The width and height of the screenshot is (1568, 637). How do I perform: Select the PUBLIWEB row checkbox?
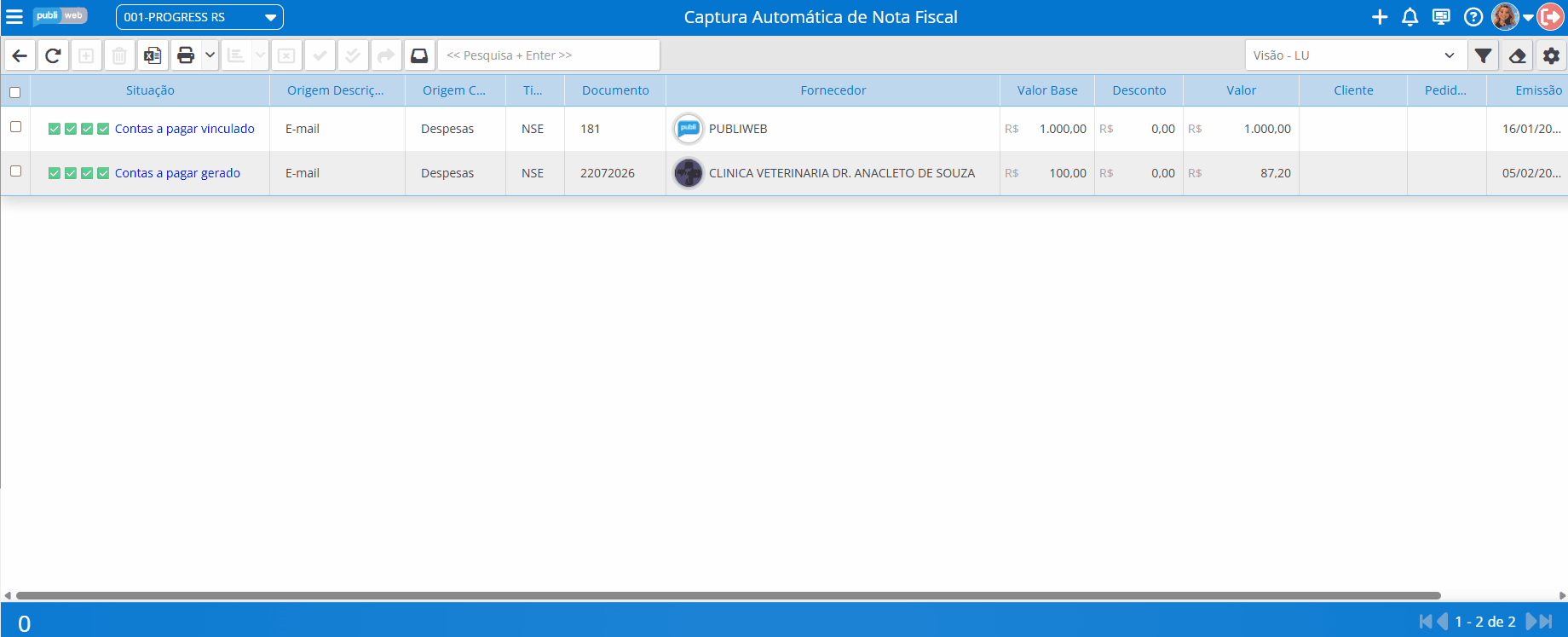coord(15,126)
